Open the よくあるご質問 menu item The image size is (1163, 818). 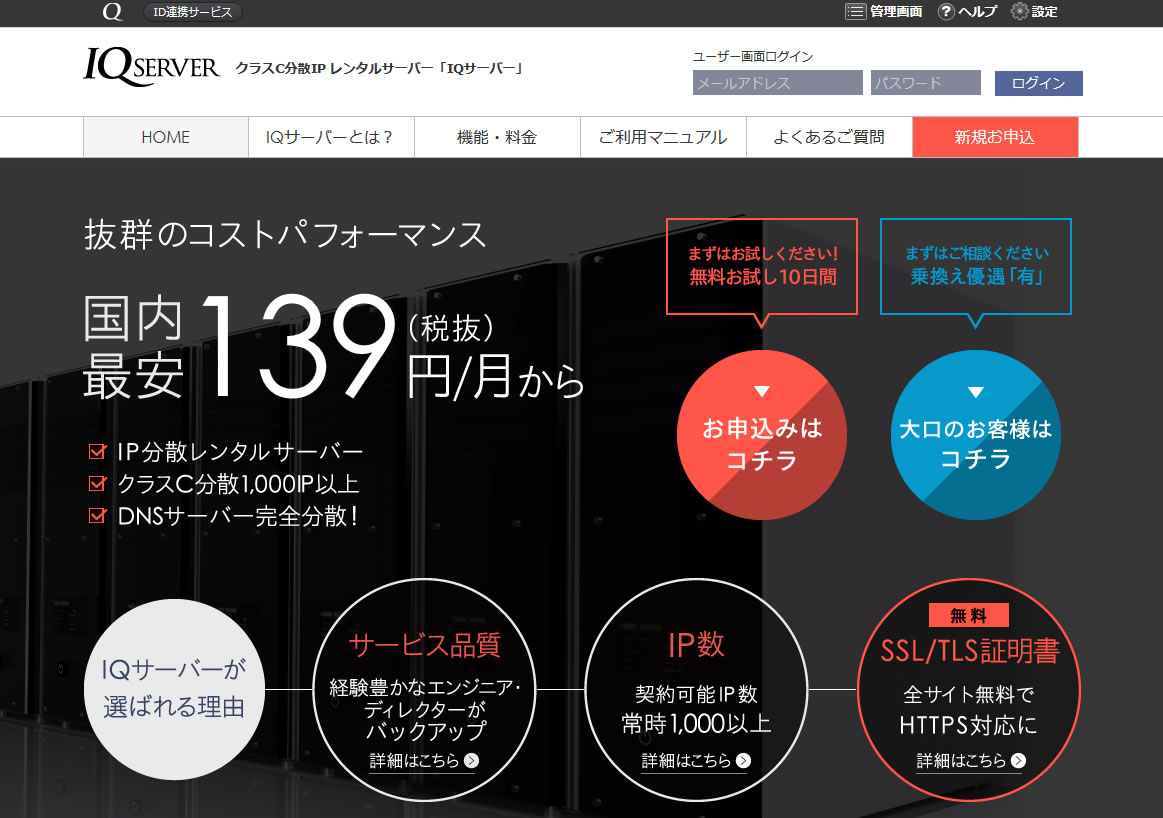point(829,137)
